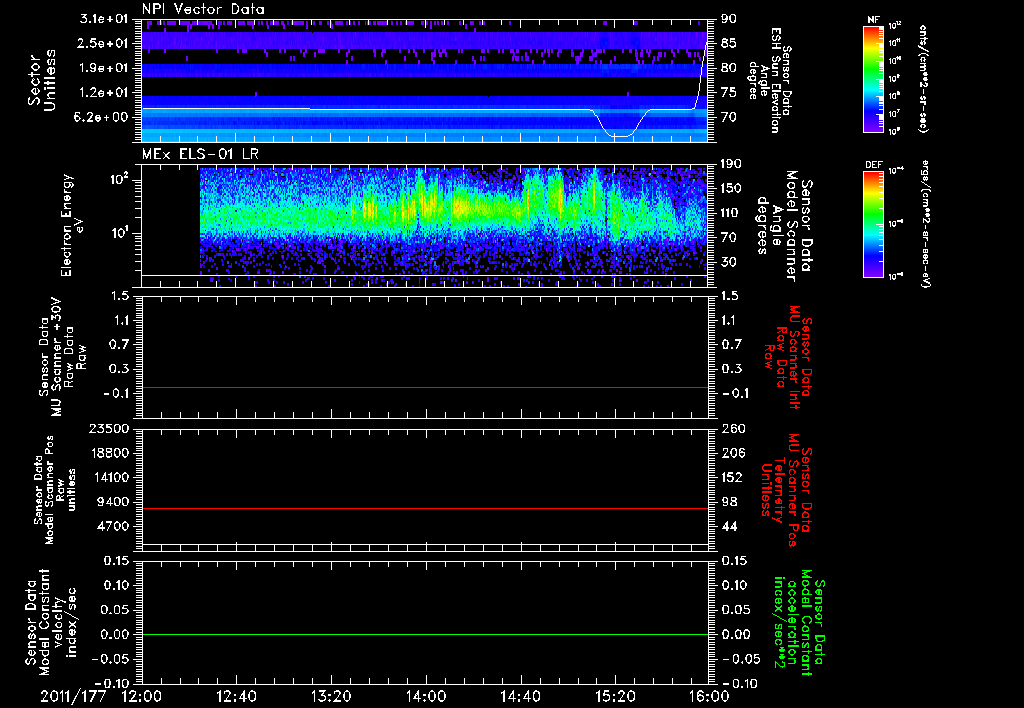This screenshot has height=708, width=1024.
Task: Click the '1.2e+01' sector tick label
Action: coord(103,93)
